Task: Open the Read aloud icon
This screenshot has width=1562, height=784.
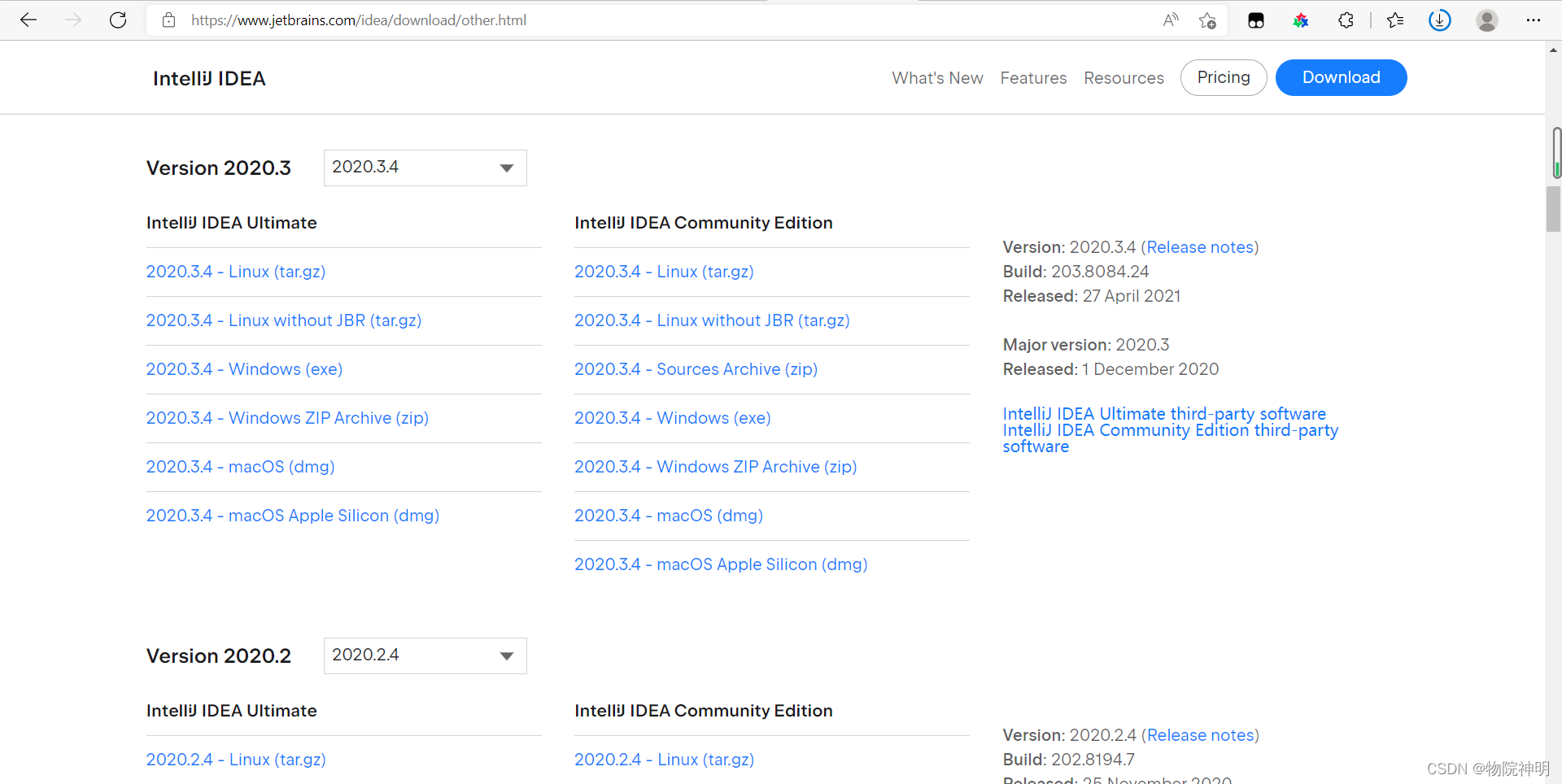Action: click(1171, 20)
